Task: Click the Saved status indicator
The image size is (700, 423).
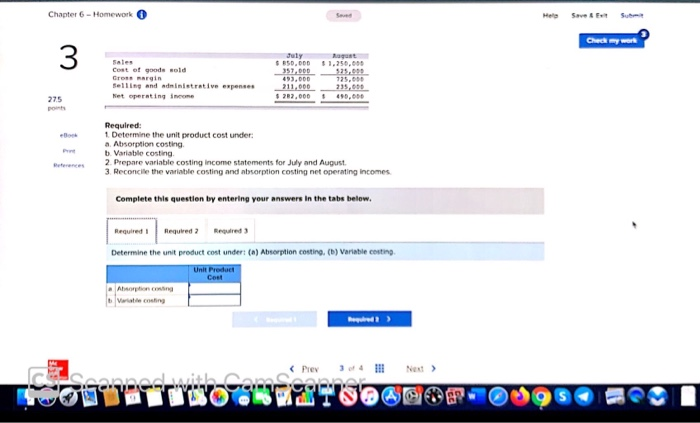Action: point(343,16)
